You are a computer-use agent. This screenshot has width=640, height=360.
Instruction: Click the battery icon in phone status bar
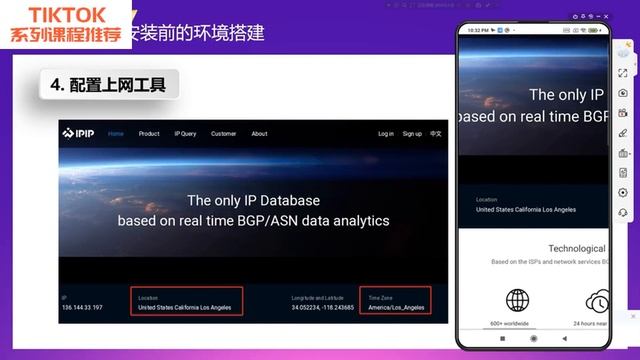(x=593, y=30)
